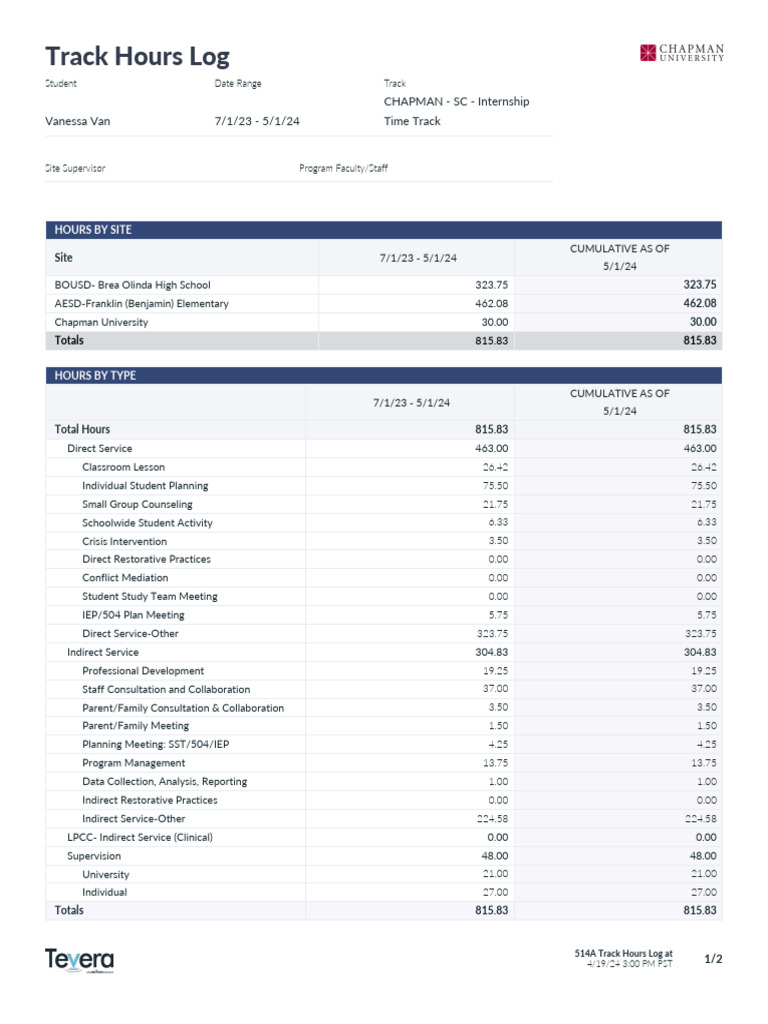The height and width of the screenshot is (1024, 768).
Task: Select the BOUSD- Brea Olinda High School row
Action: pyautogui.click(x=132, y=285)
